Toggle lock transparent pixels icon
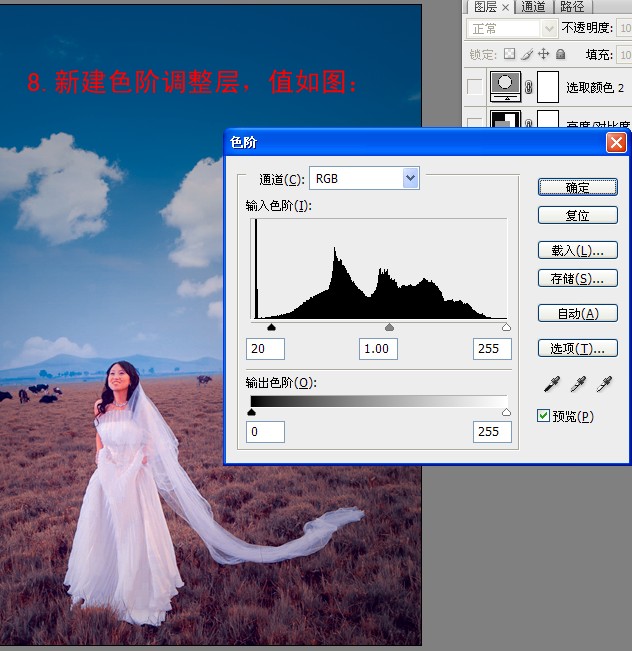632x651 pixels. [x=510, y=54]
